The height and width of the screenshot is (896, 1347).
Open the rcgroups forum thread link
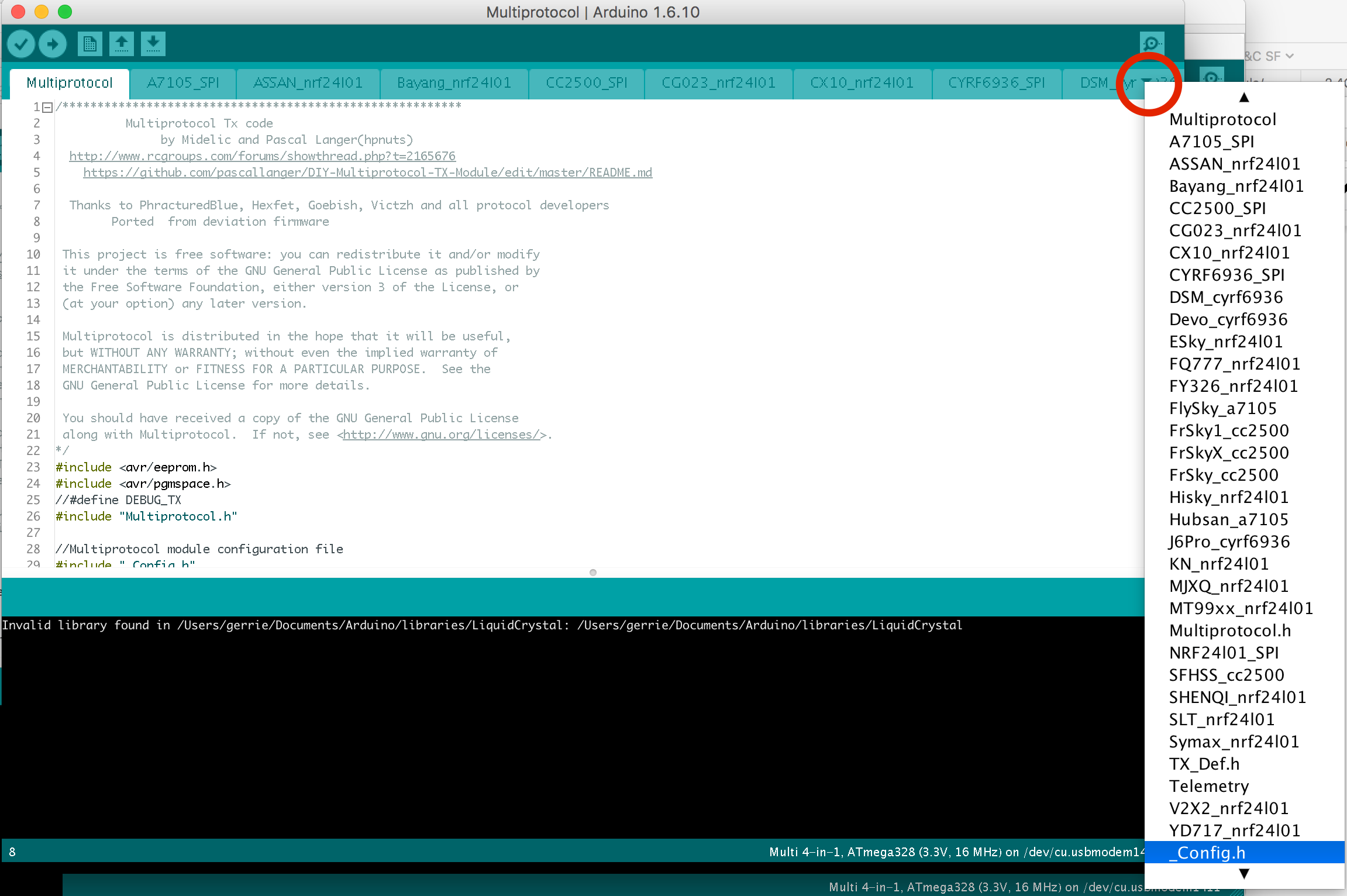(x=262, y=156)
